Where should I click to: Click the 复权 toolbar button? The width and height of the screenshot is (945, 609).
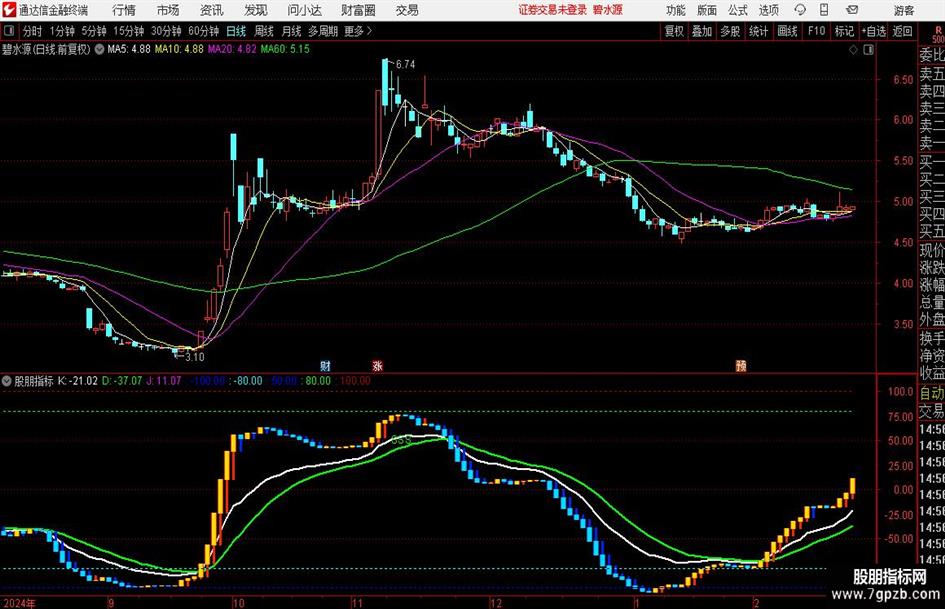tap(674, 31)
